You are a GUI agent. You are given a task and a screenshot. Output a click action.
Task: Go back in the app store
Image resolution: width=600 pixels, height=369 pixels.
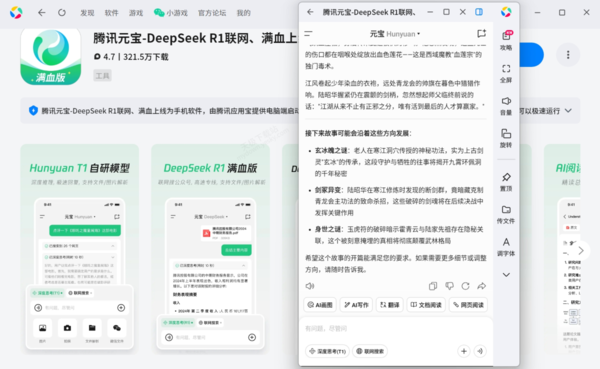pos(41,13)
